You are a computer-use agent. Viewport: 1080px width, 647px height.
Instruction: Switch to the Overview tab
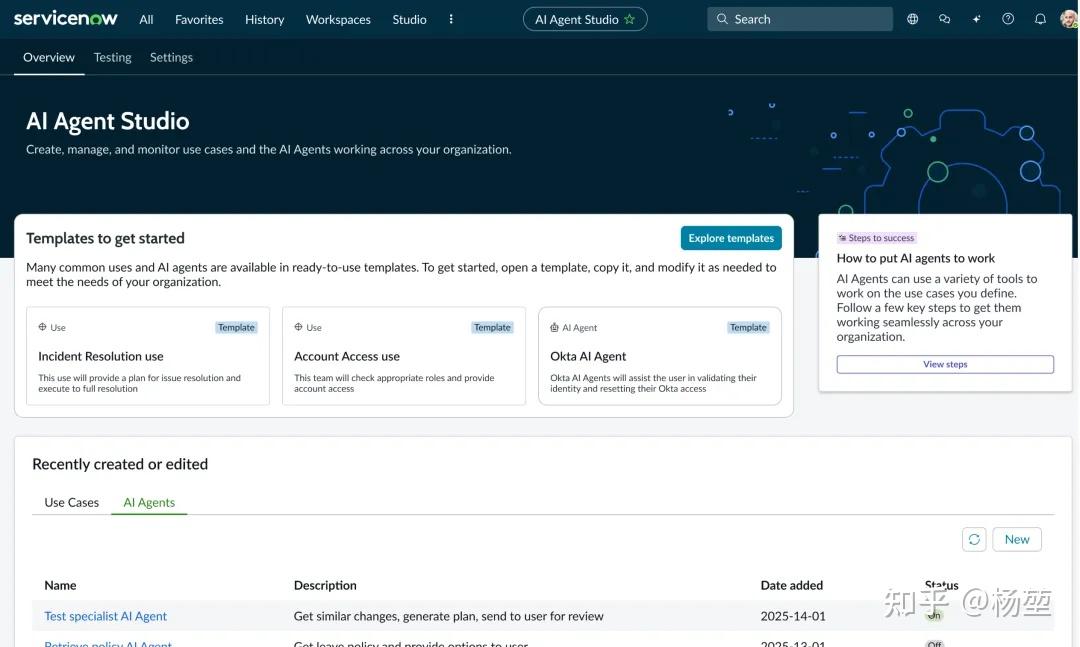click(49, 57)
